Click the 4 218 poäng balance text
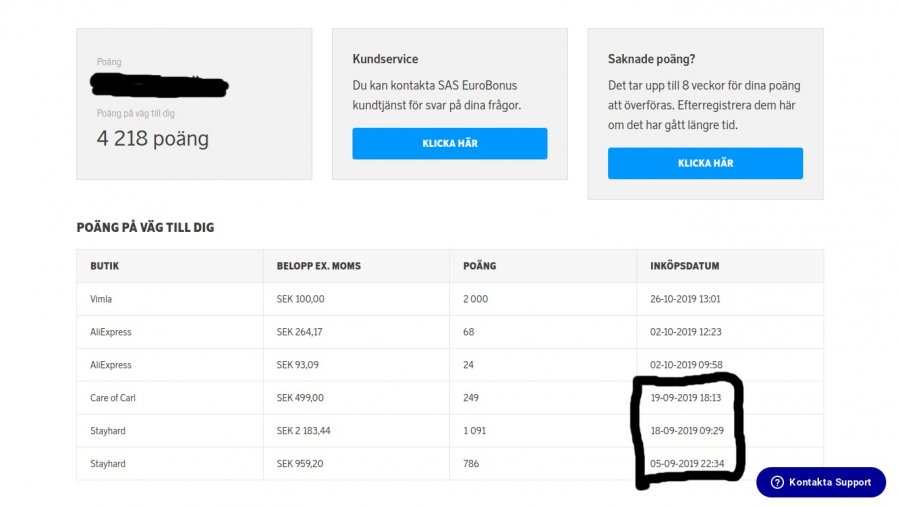This screenshot has width=900, height=506. pos(153,139)
